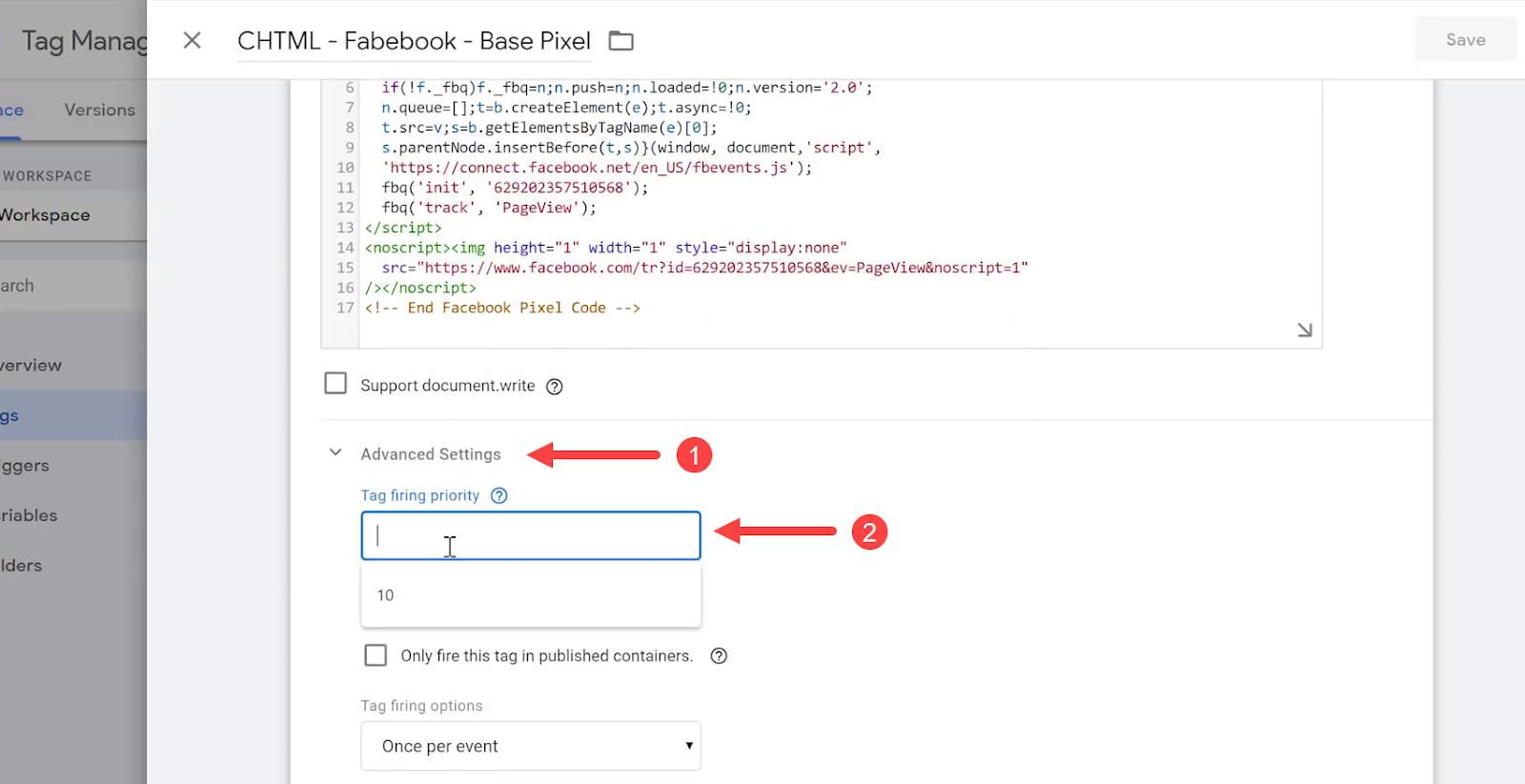This screenshot has width=1525, height=784.
Task: Click the folder icon next to tag name
Action: 621,41
